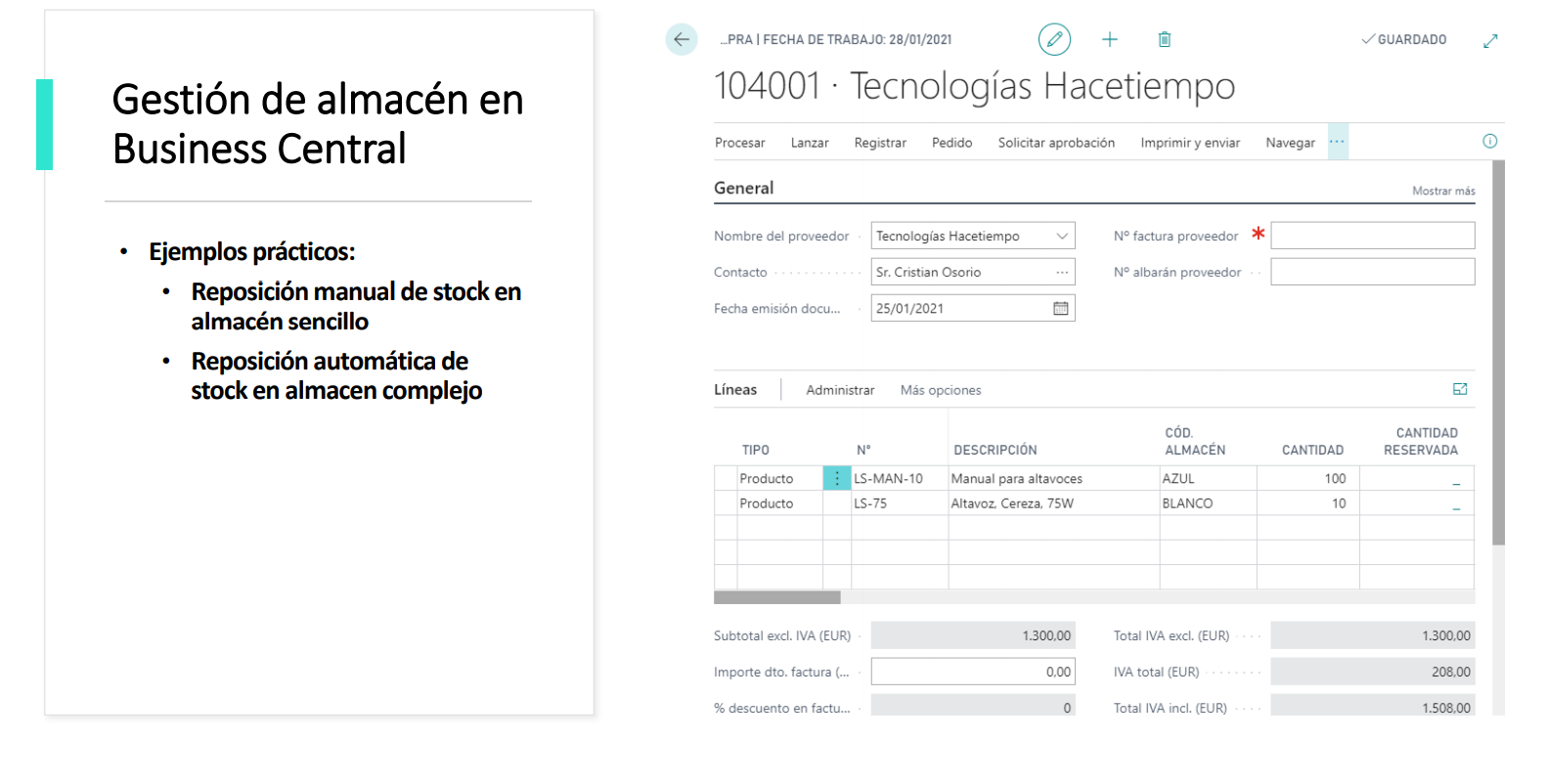This screenshot has height=784, width=1546.
Task: Click almacén cell AZUL
Action: coord(1208,478)
